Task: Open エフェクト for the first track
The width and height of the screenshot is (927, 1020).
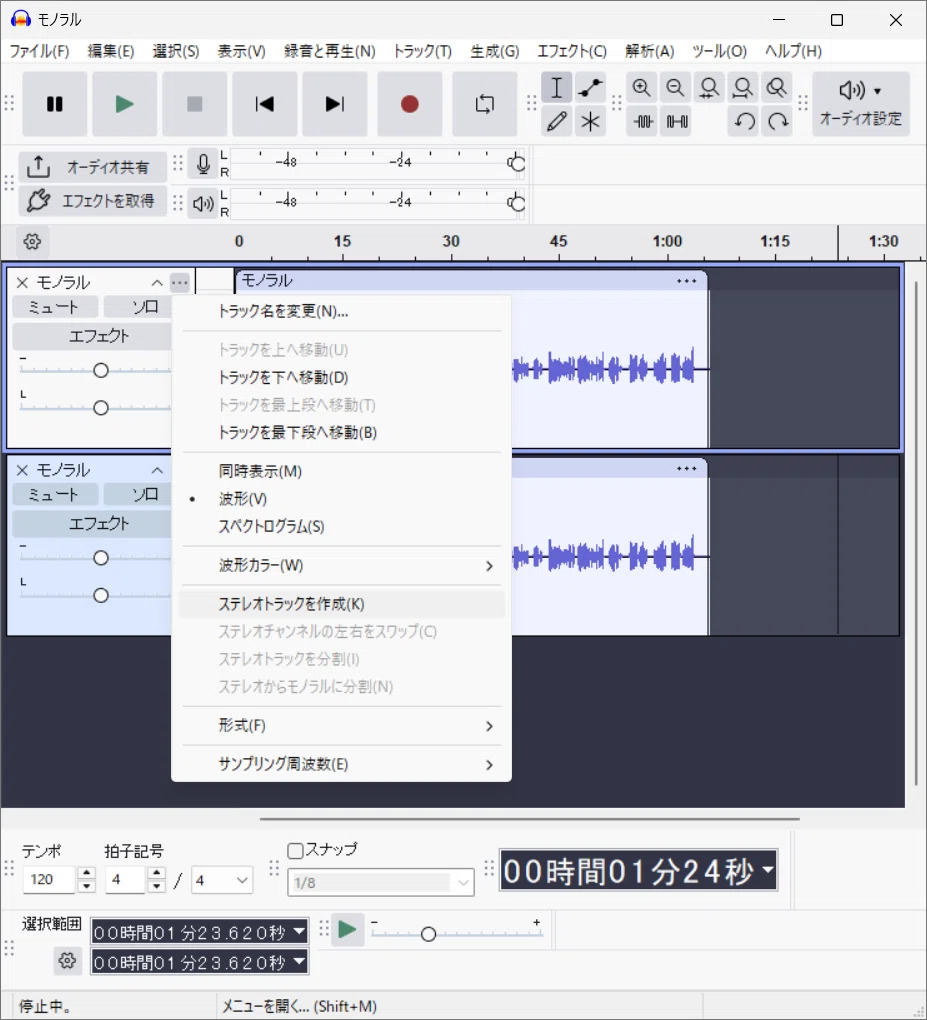Action: click(92, 336)
